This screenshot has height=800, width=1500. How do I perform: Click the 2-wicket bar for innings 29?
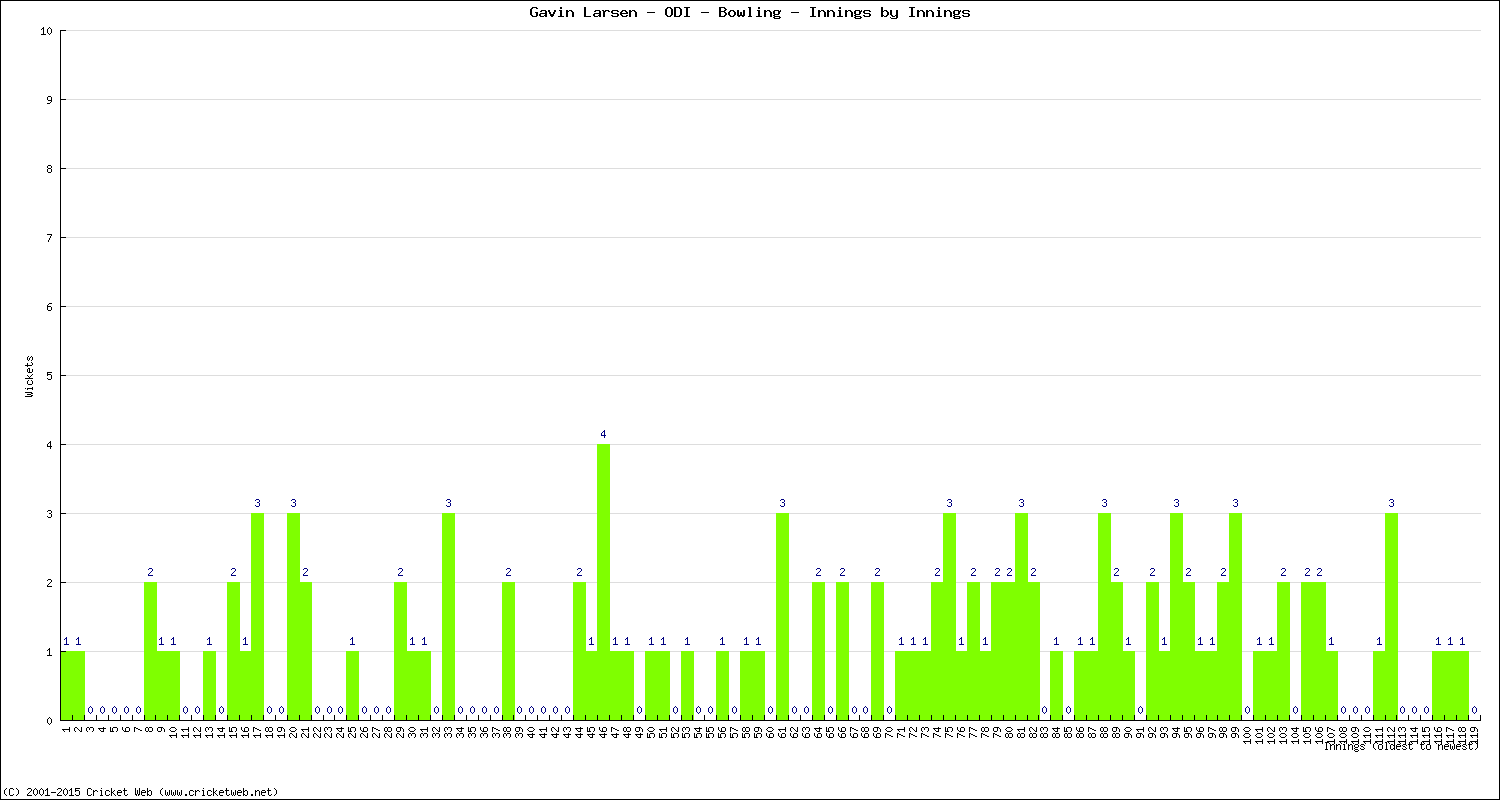pos(400,651)
